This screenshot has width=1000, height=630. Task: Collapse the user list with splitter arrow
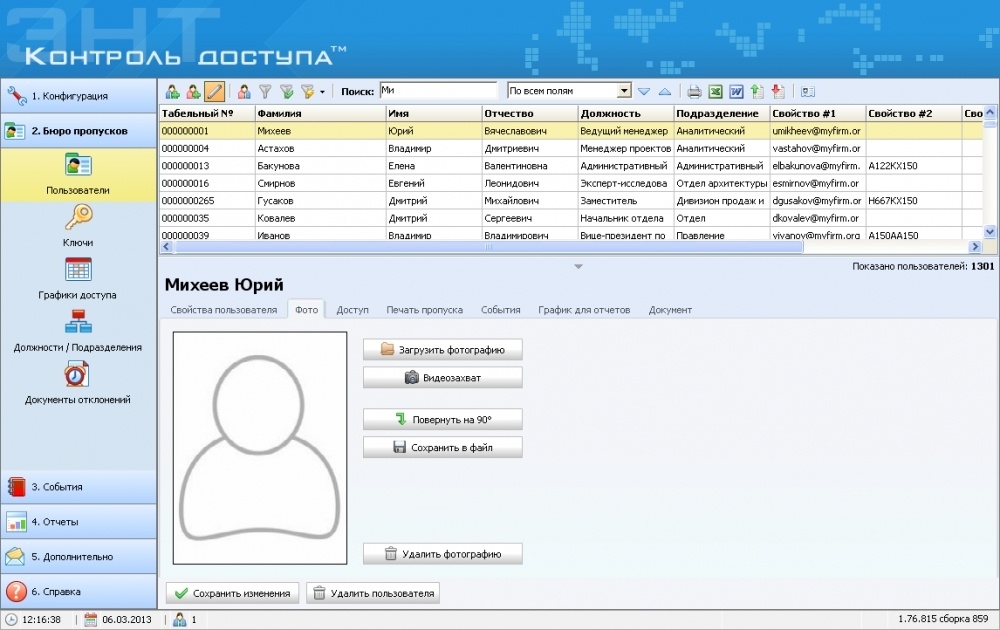coord(577,266)
